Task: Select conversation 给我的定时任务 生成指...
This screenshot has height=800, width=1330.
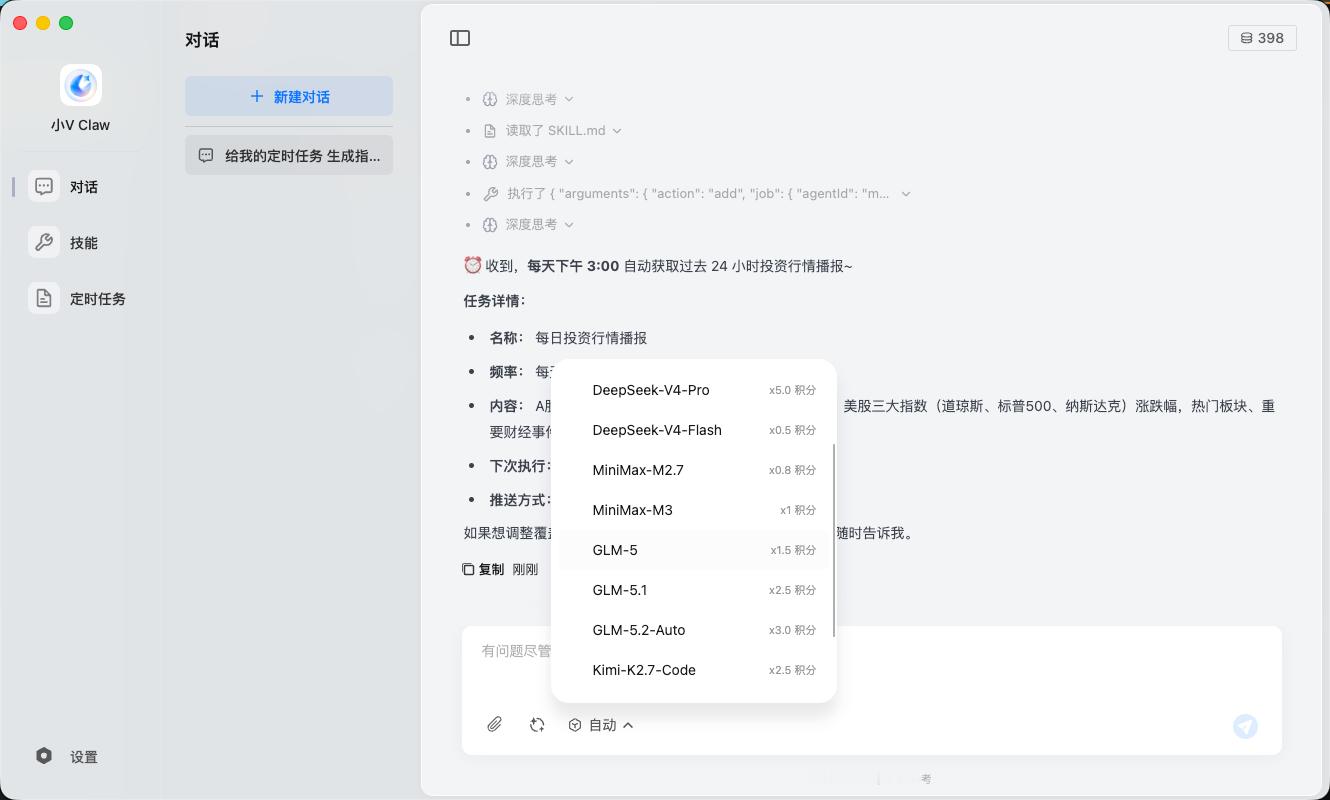Action: click(289, 155)
